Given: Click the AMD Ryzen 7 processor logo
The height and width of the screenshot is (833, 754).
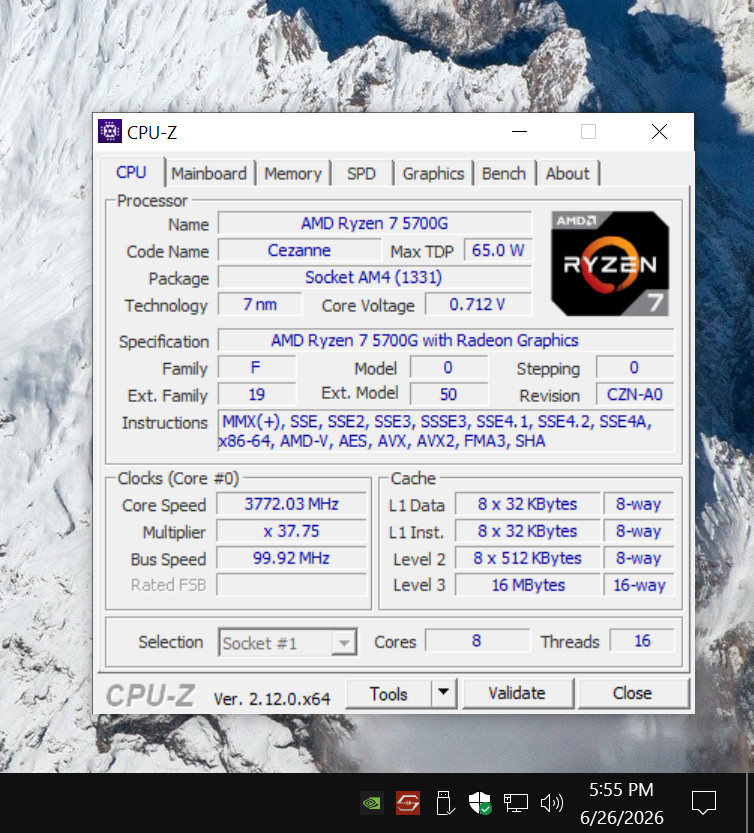Looking at the screenshot, I should (x=610, y=264).
